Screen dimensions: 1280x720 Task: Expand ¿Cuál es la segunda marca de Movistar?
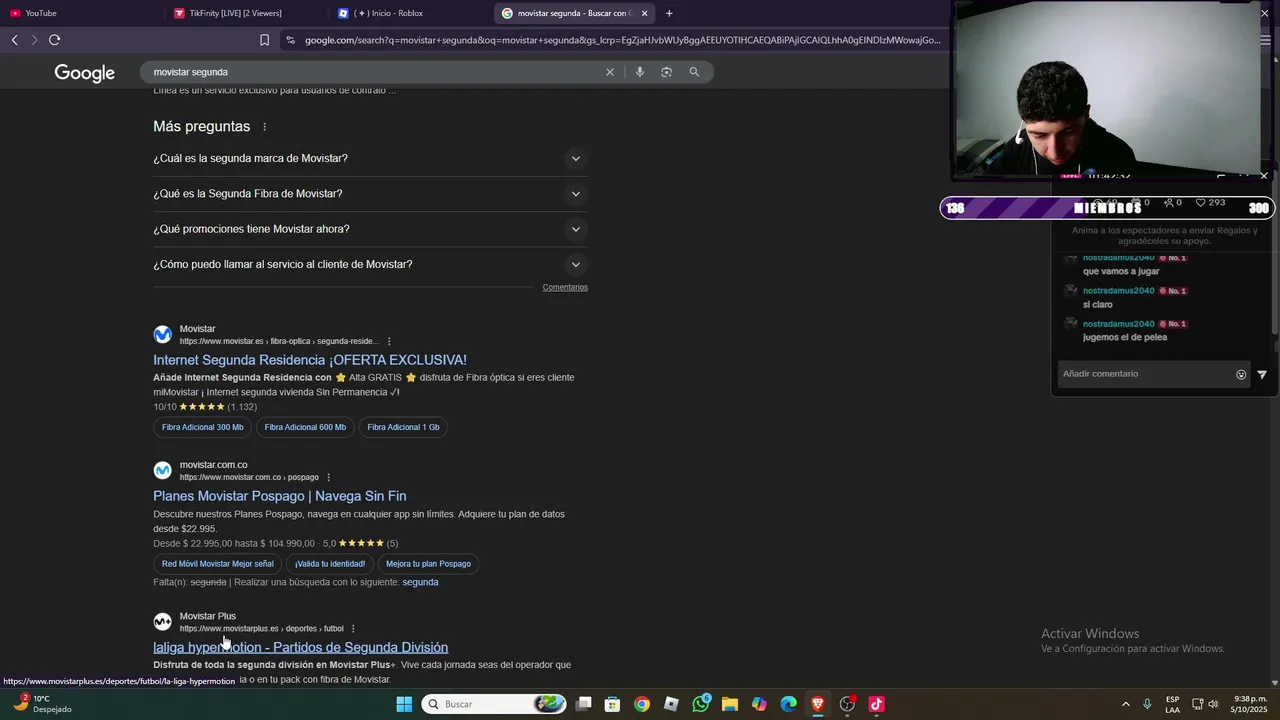(370, 158)
